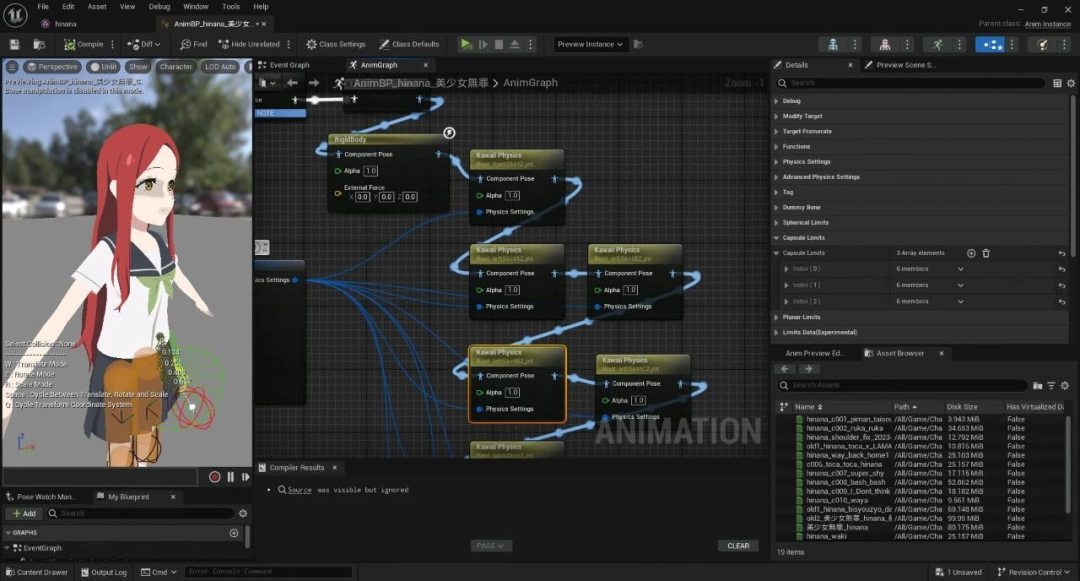
Task: Open Find in blueprint
Action: tap(194, 44)
